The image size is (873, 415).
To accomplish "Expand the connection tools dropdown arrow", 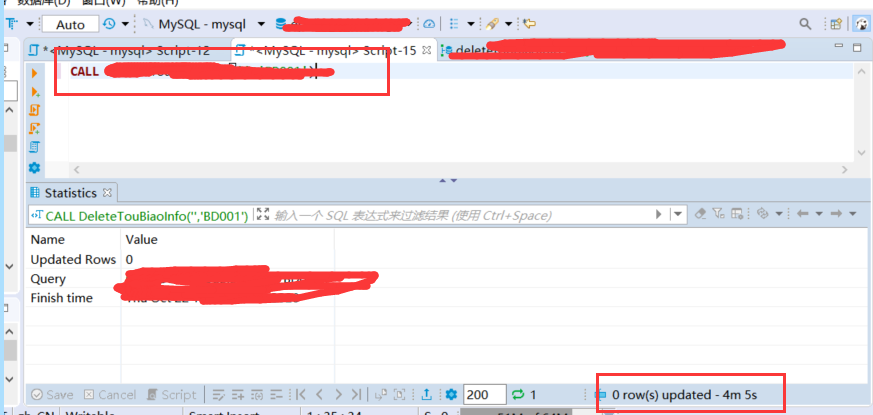I will pos(509,24).
